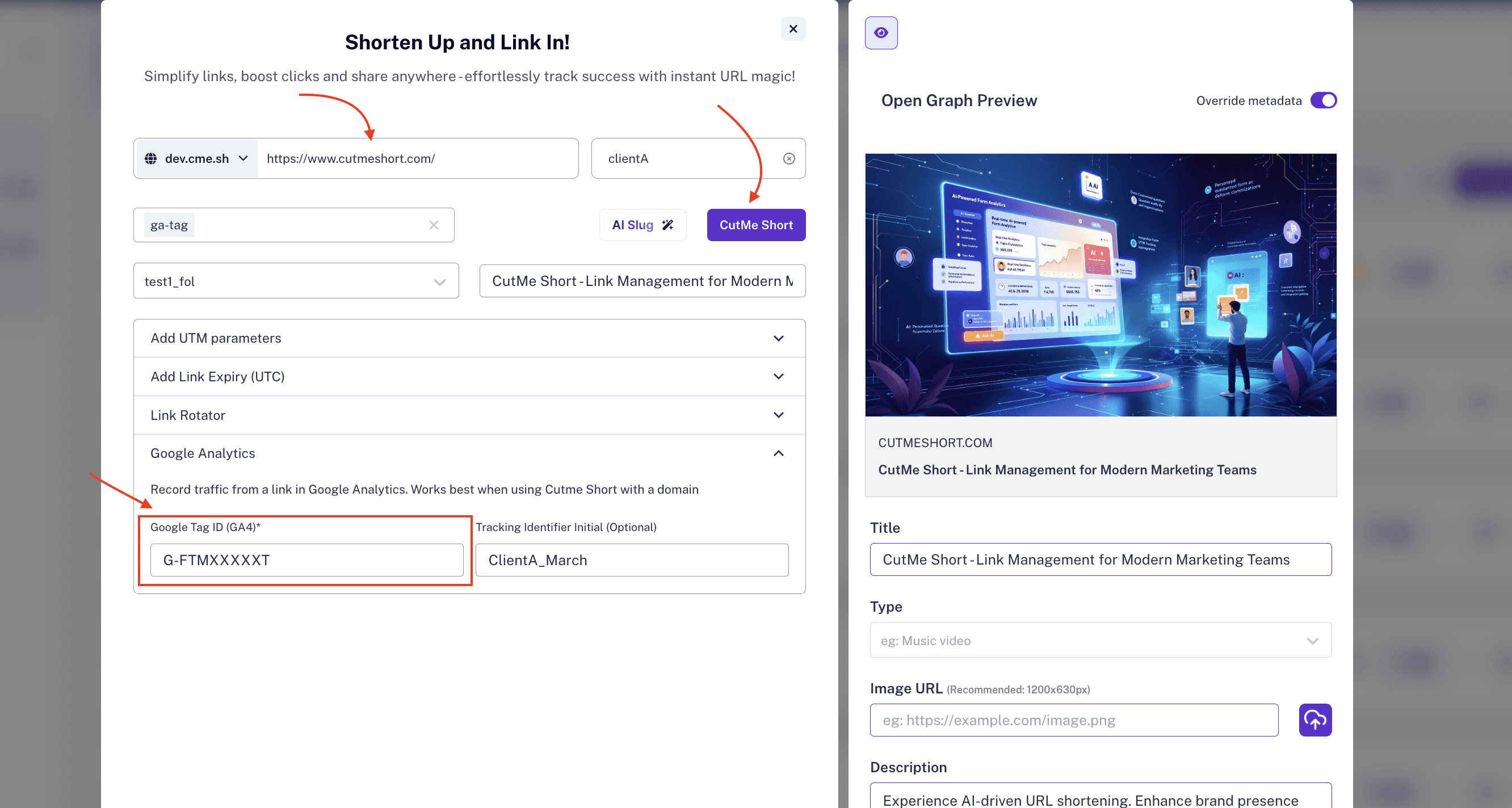Close the Shorten Up dialog

[792, 29]
